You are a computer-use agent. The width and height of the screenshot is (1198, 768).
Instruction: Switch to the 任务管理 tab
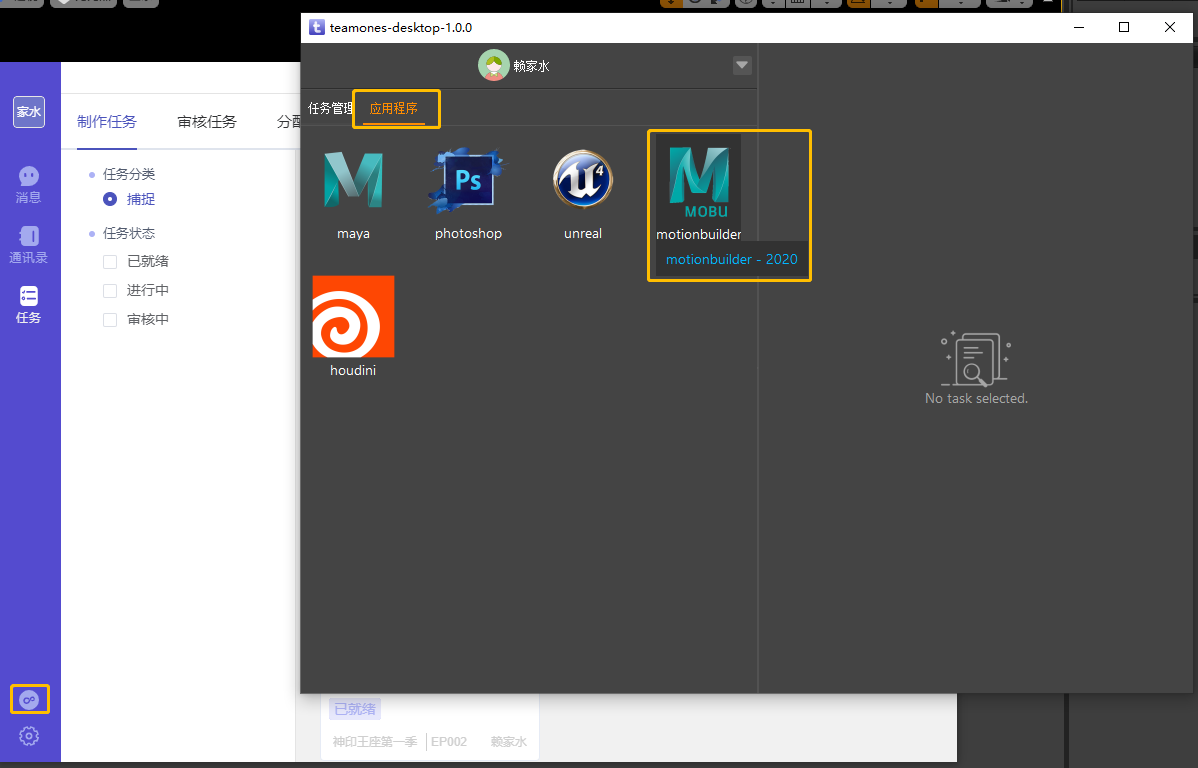coord(330,108)
